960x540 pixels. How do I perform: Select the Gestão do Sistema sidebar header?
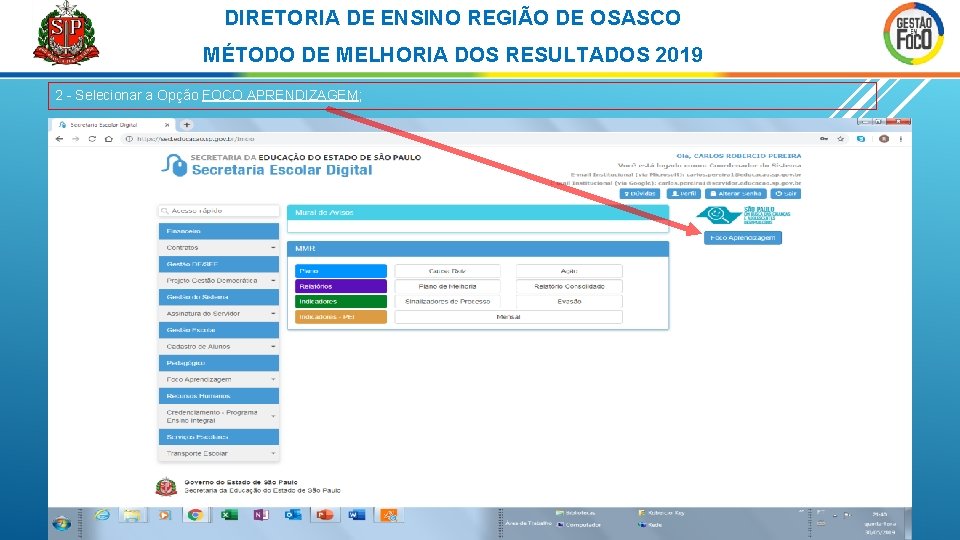coord(219,297)
